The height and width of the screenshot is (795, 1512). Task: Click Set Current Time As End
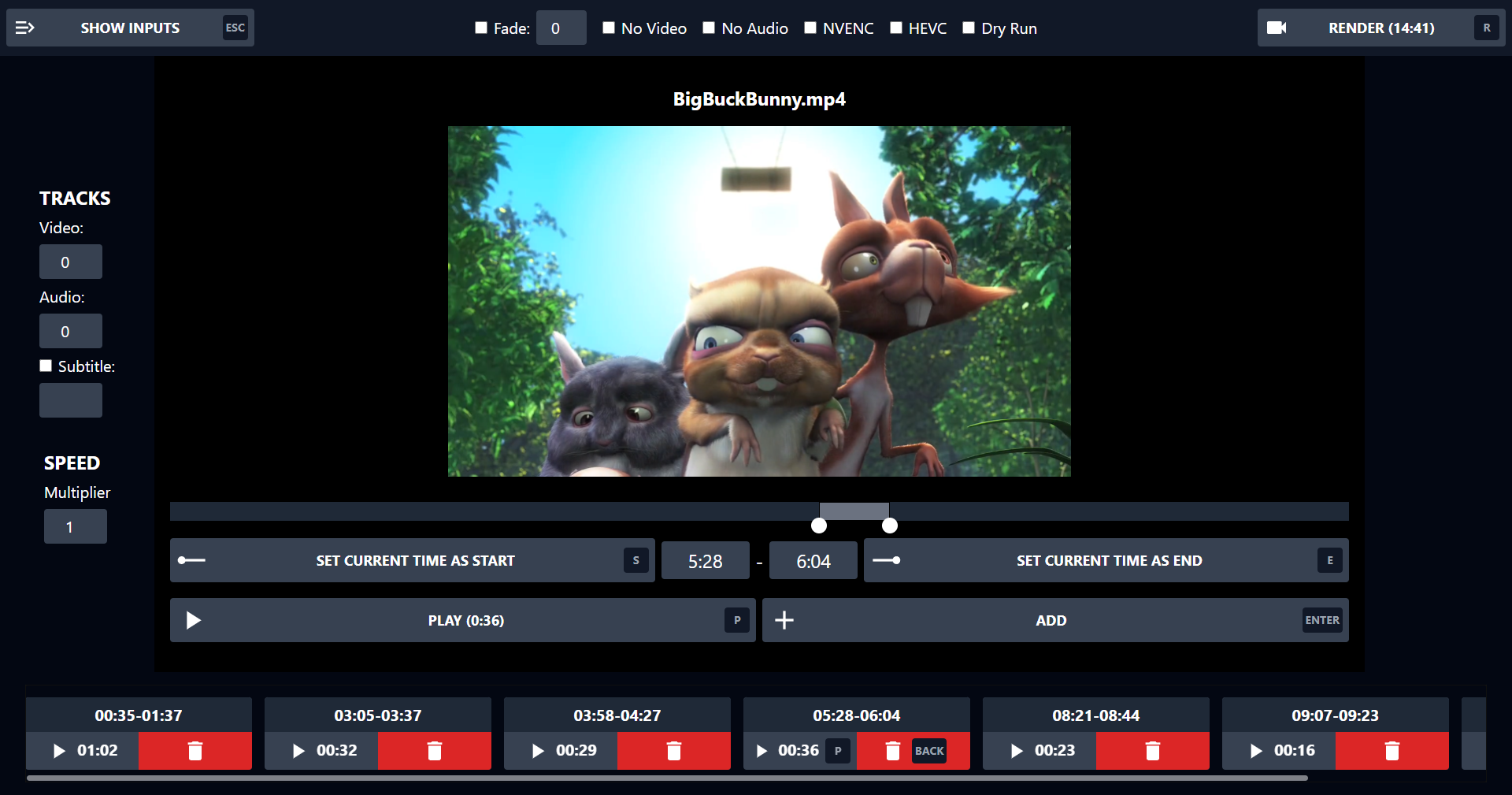[1106, 560]
